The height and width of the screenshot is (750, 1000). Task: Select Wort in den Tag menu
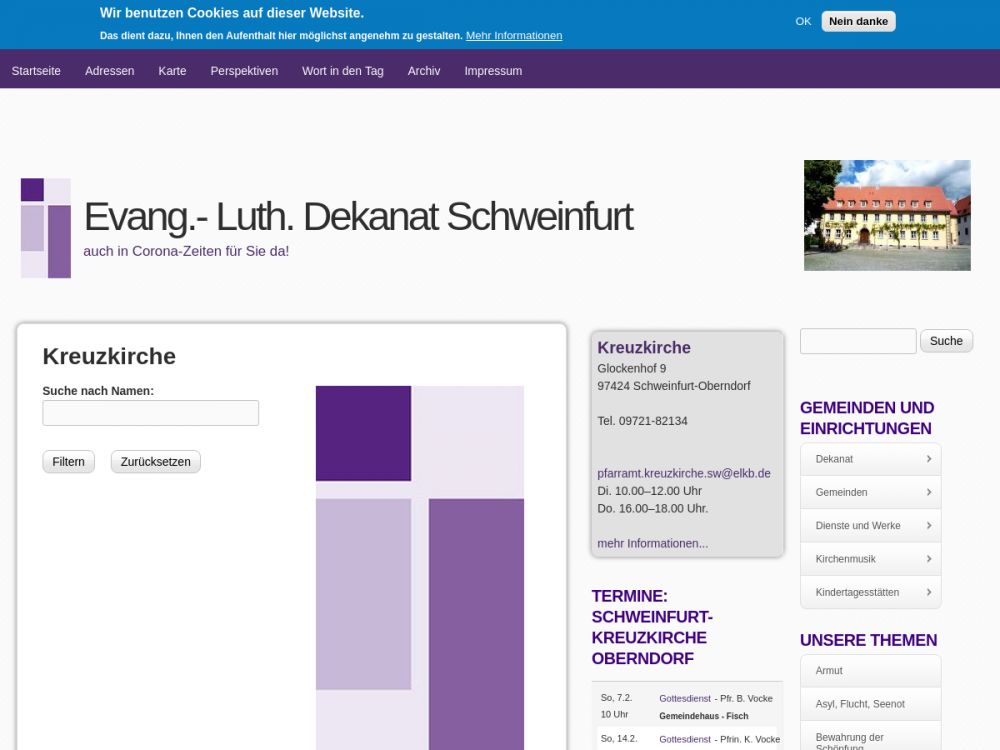(x=343, y=71)
